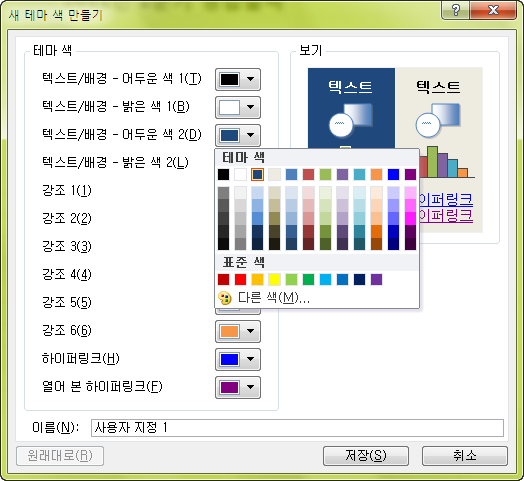Screen dimensions: 524x481
Task: Select standard color dark red
Action: pyautogui.click(x=224, y=279)
